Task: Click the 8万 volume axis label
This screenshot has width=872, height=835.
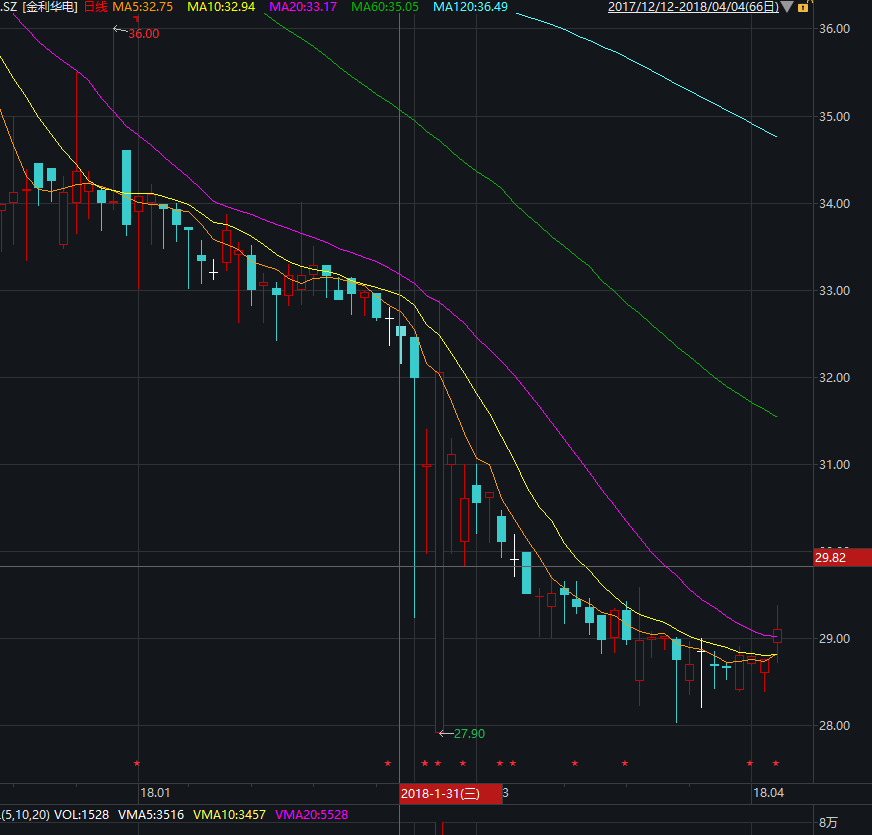Action: (828, 823)
